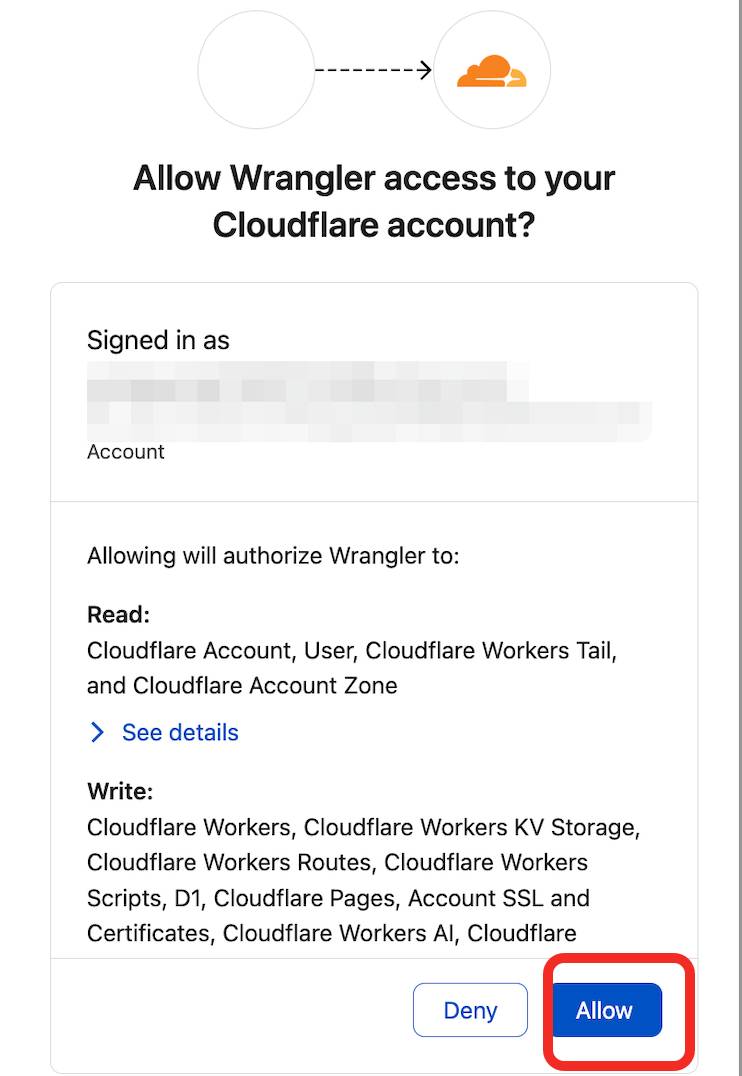Viewport: 742px width, 1076px height.
Task: Click the Allow Wrangler access heading
Action: [x=373, y=201]
